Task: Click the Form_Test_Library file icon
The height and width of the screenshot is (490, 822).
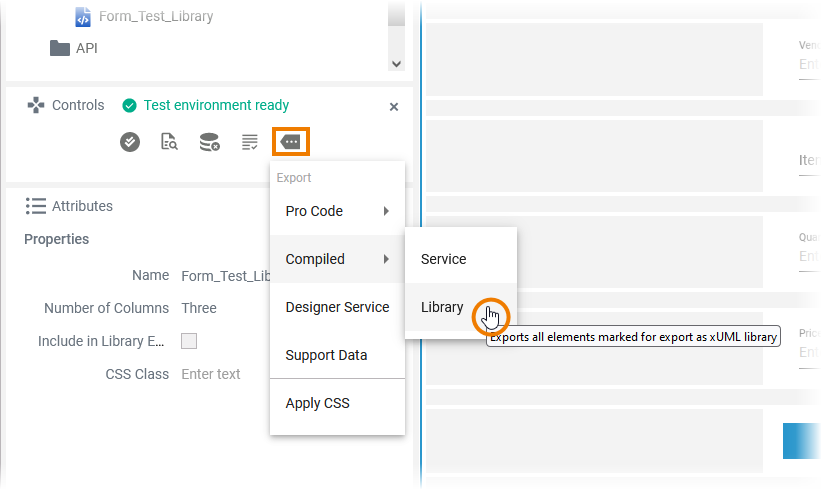Action: 83,17
